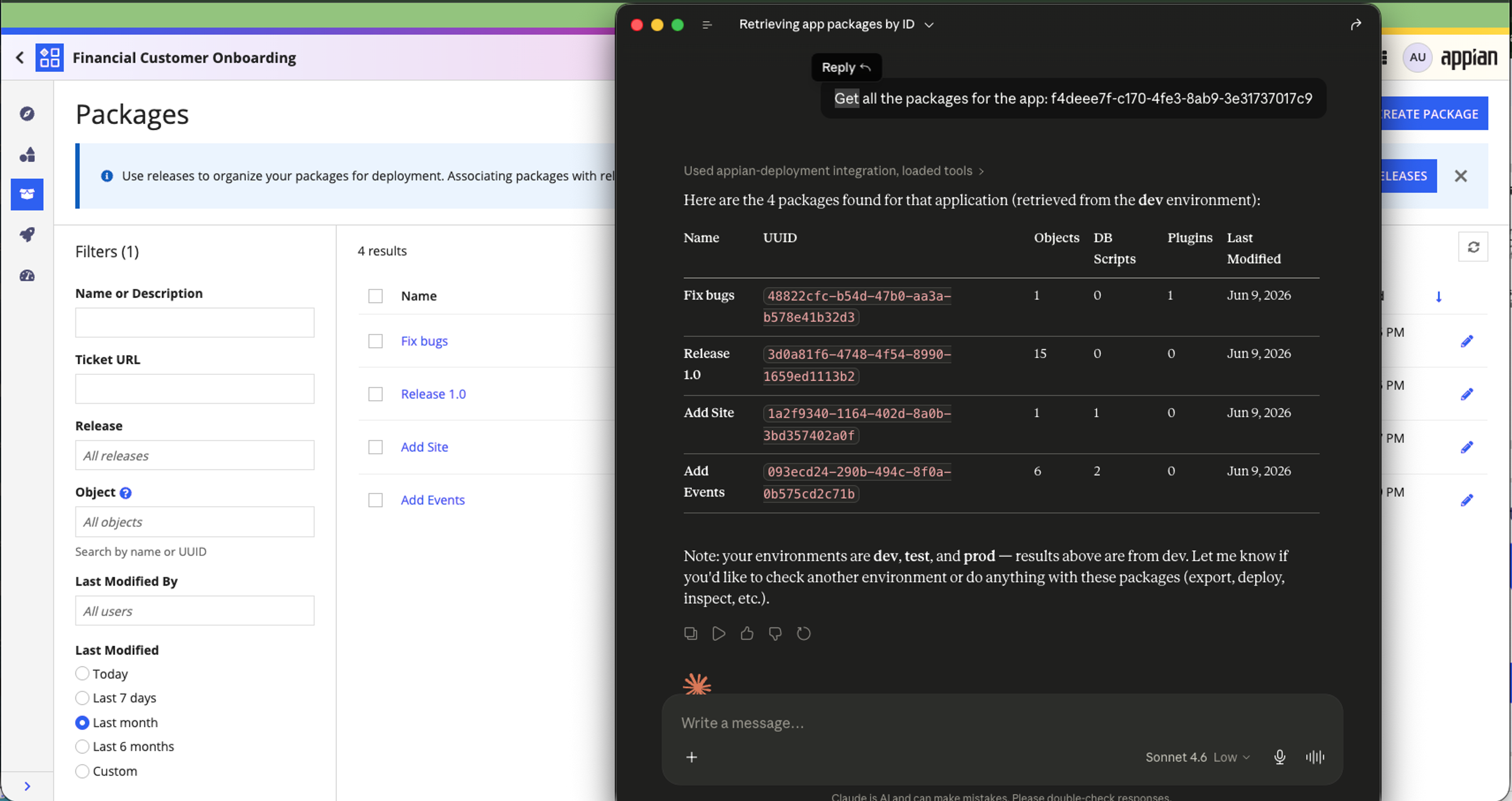Viewport: 1512px width, 801px height.
Task: Check the select-all checkbox in Name header
Action: (x=375, y=296)
